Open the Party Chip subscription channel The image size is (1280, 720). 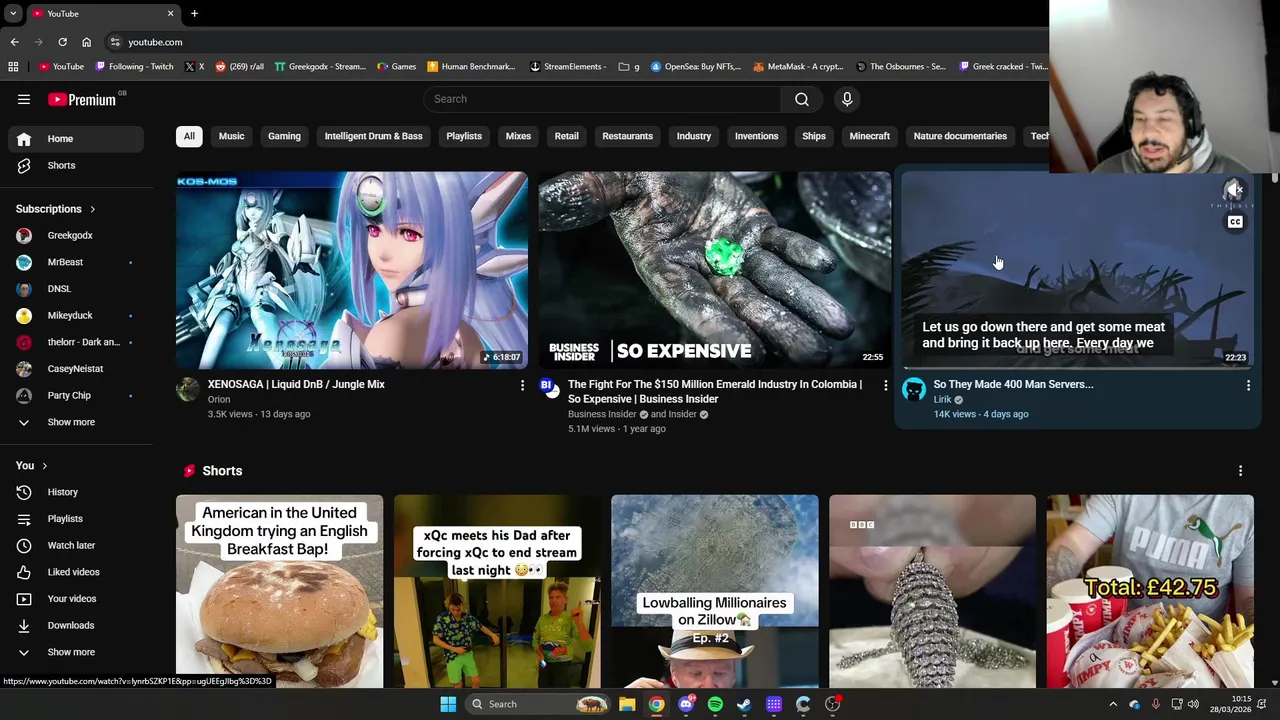click(x=76, y=396)
